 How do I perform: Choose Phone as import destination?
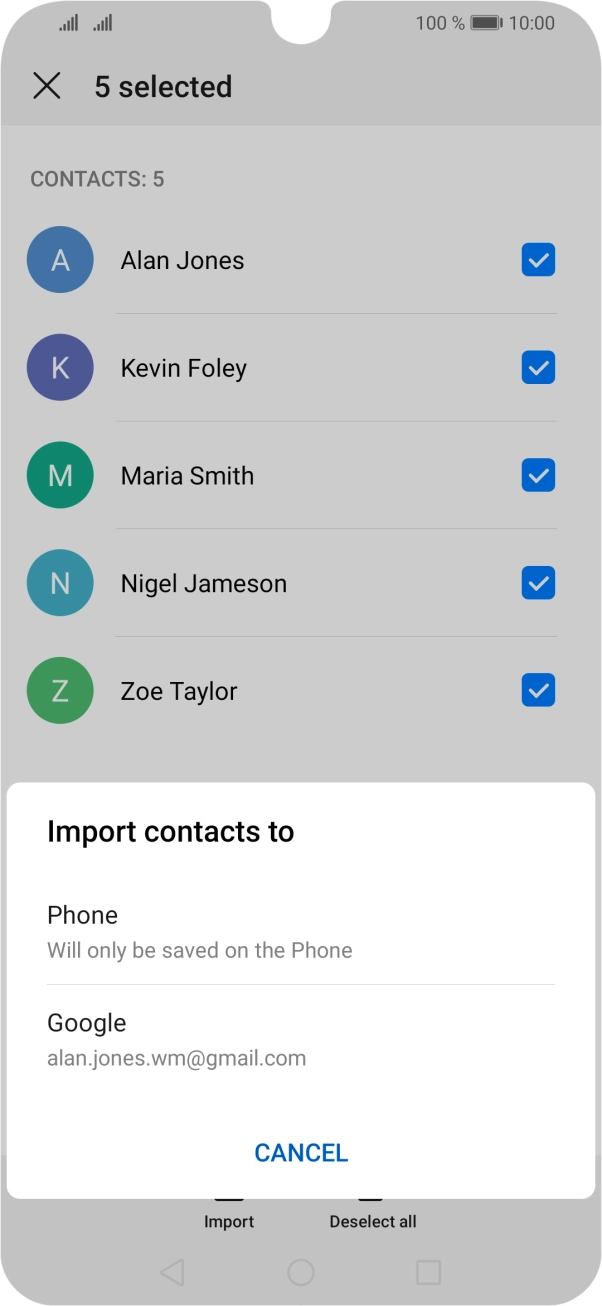(300, 931)
